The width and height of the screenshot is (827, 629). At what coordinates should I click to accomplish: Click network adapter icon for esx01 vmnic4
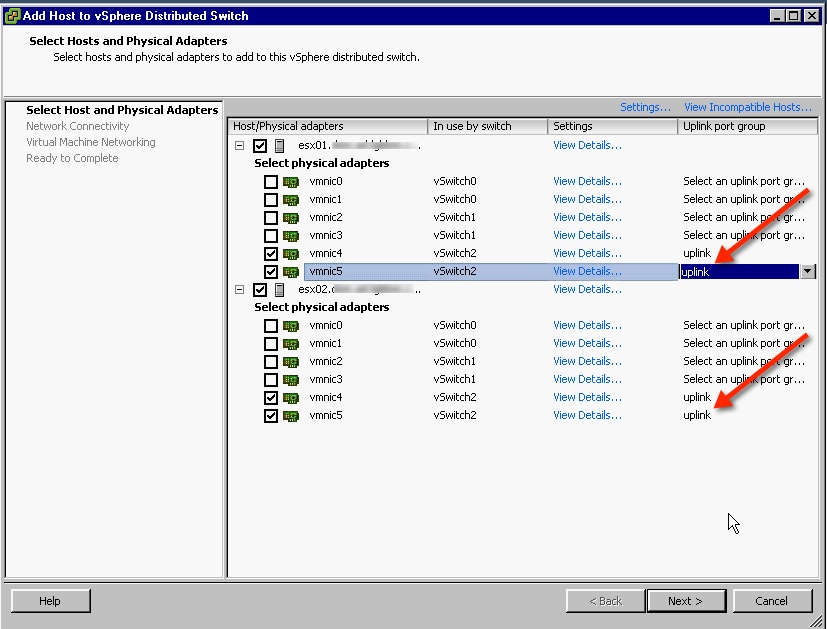(x=291, y=254)
